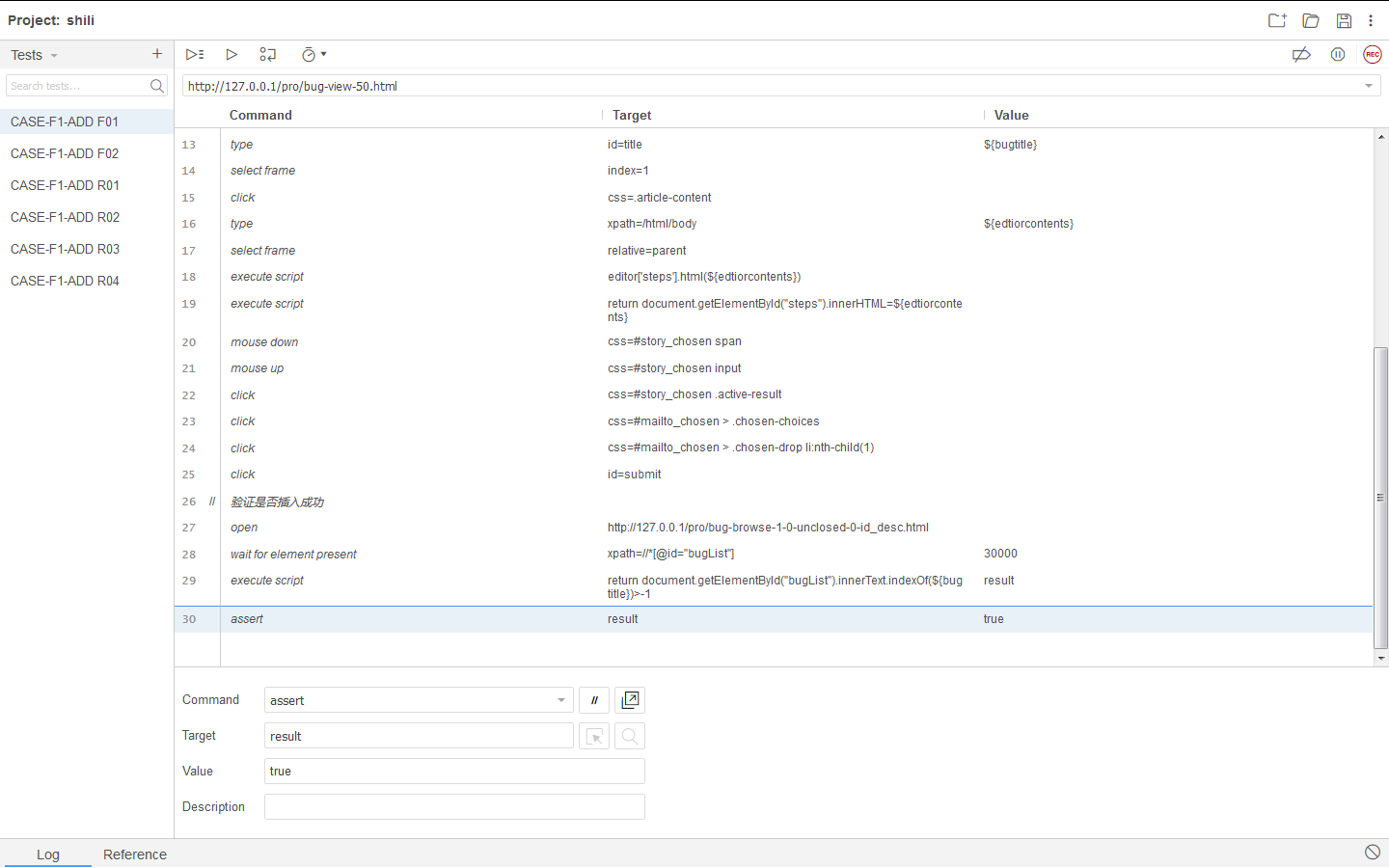Image resolution: width=1389 pixels, height=868 pixels.
Task: Click the Play all test cases icon
Action: pyautogui.click(x=195, y=55)
